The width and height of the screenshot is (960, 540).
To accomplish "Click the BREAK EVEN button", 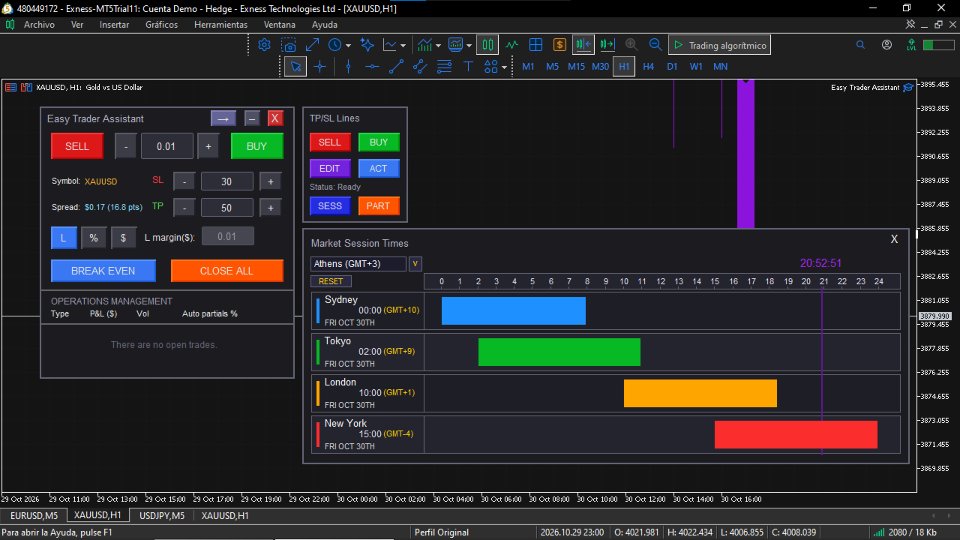I will tap(103, 271).
